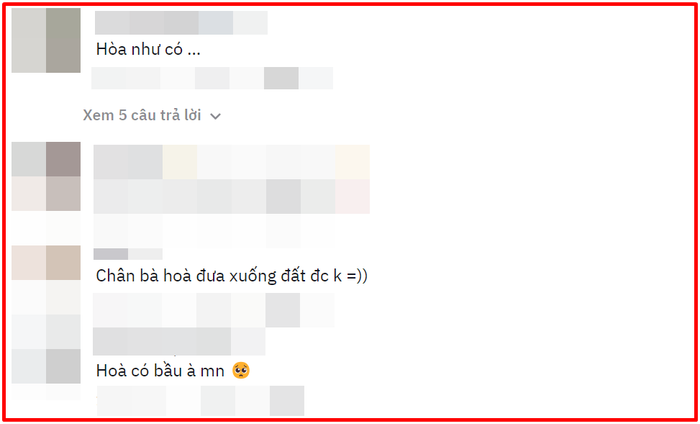This screenshot has width=700, height=424.
Task: Click blurred action row below "Hoà có bầu"
Action: pos(200,401)
